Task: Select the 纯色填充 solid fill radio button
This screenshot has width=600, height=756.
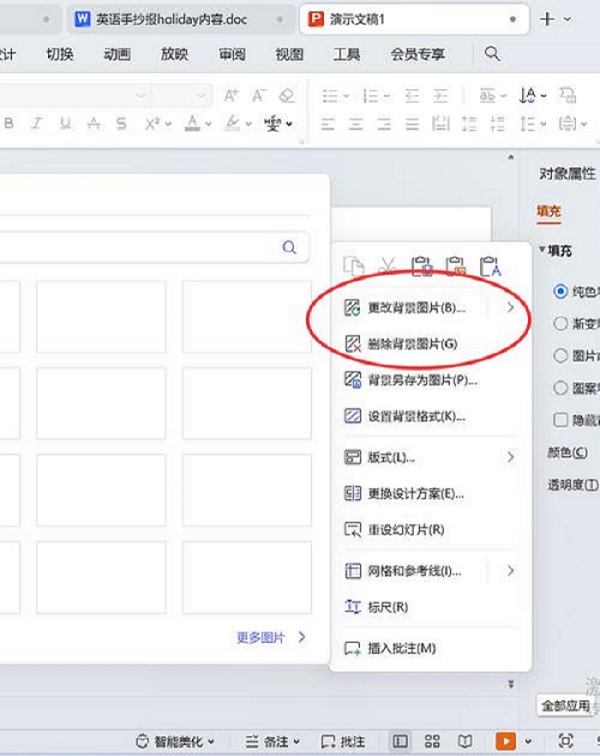Action: pyautogui.click(x=561, y=291)
